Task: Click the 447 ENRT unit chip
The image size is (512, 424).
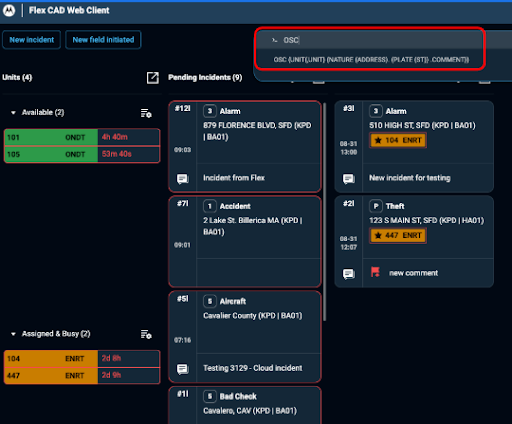Action: pos(398,235)
